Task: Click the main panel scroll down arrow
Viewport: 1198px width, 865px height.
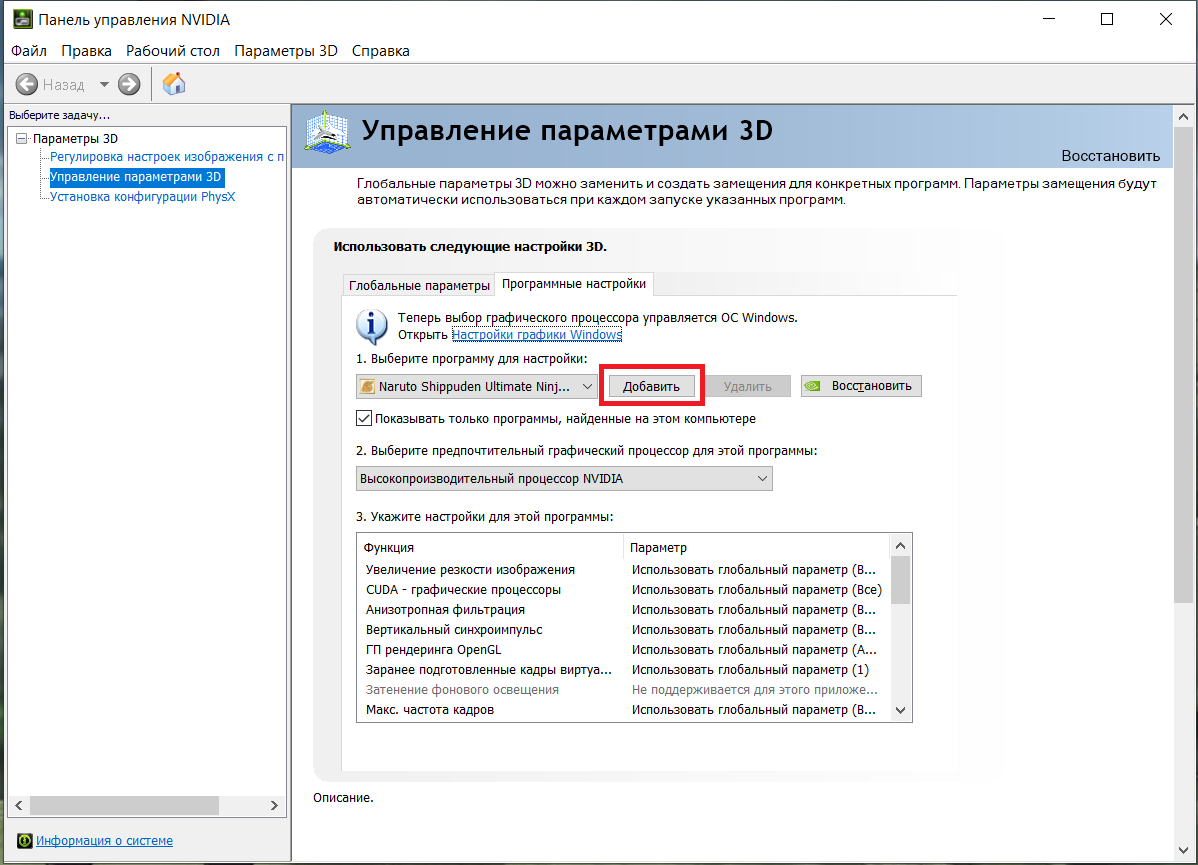Action: tap(1183, 850)
